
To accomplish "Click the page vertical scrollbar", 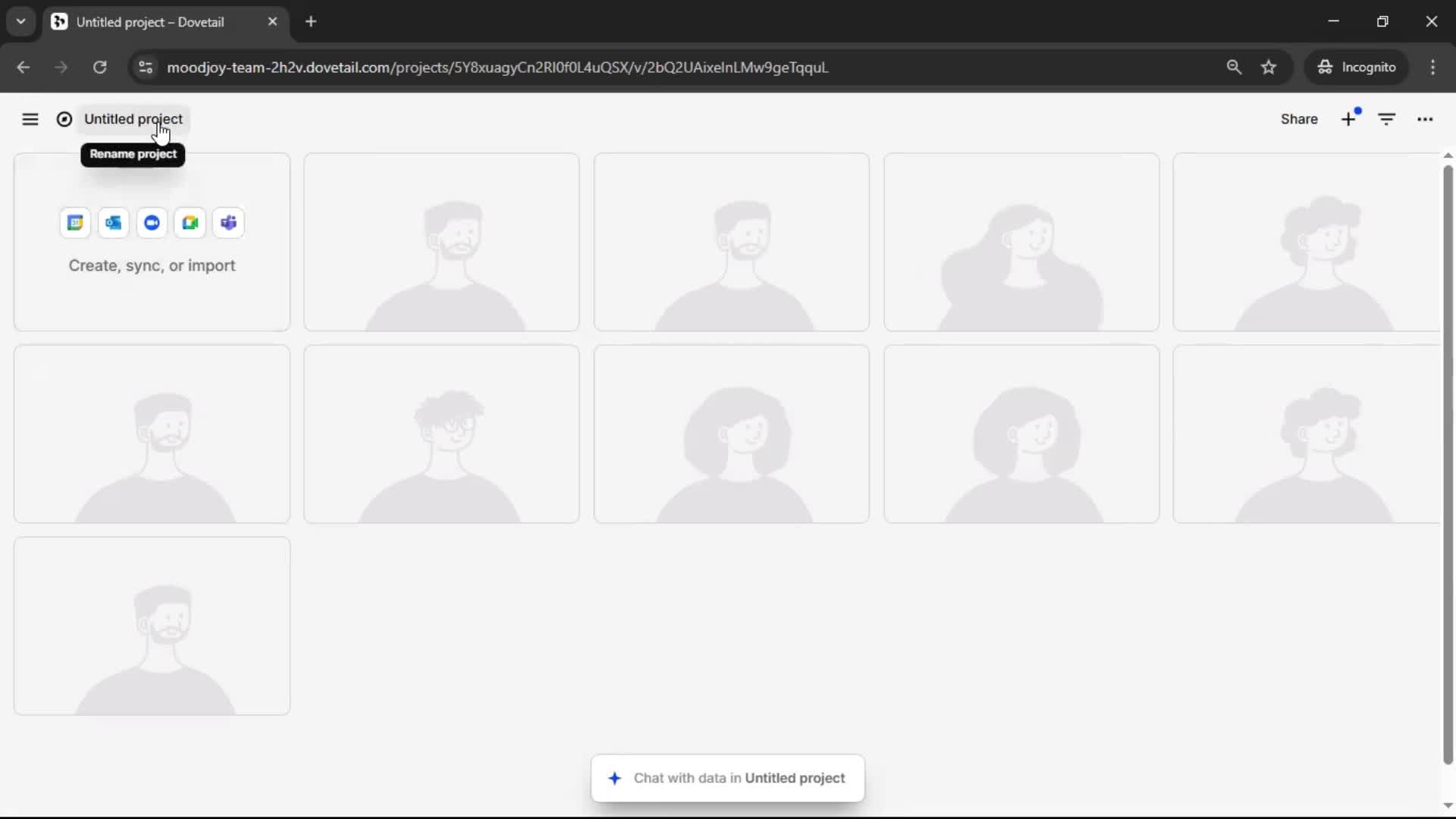I will click(x=1448, y=463).
